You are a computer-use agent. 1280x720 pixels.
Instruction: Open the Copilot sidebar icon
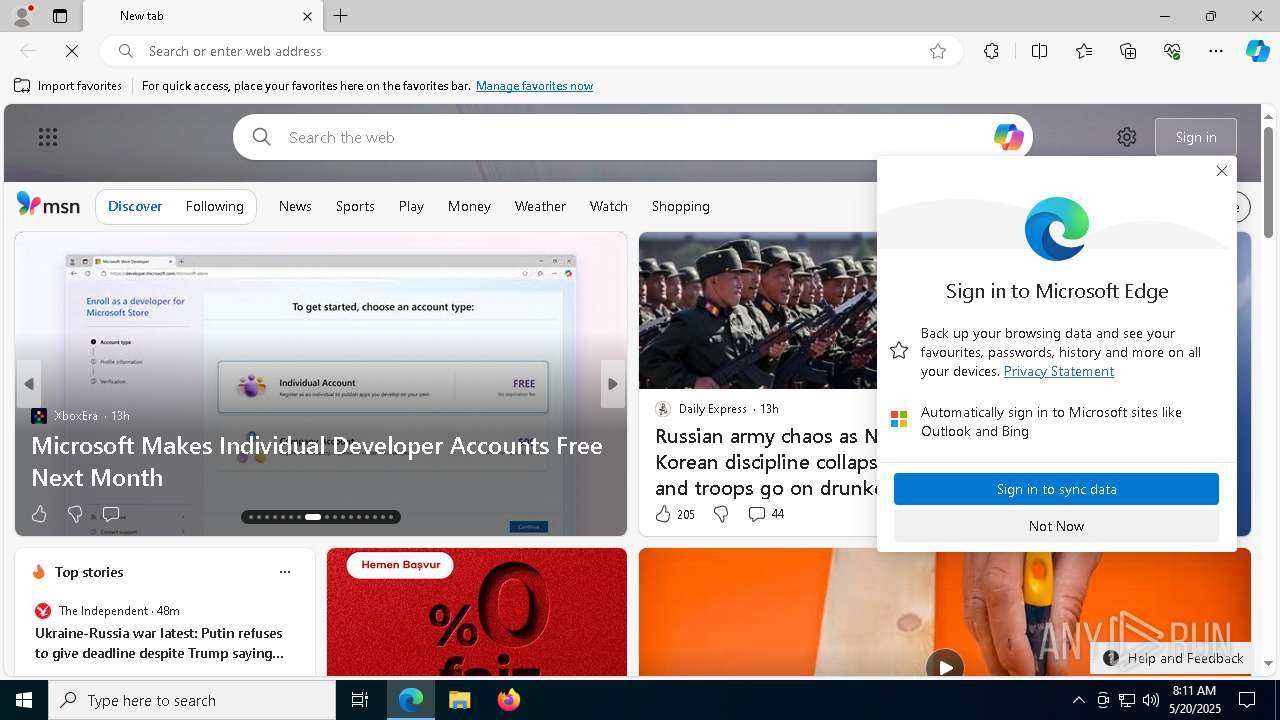point(1257,51)
